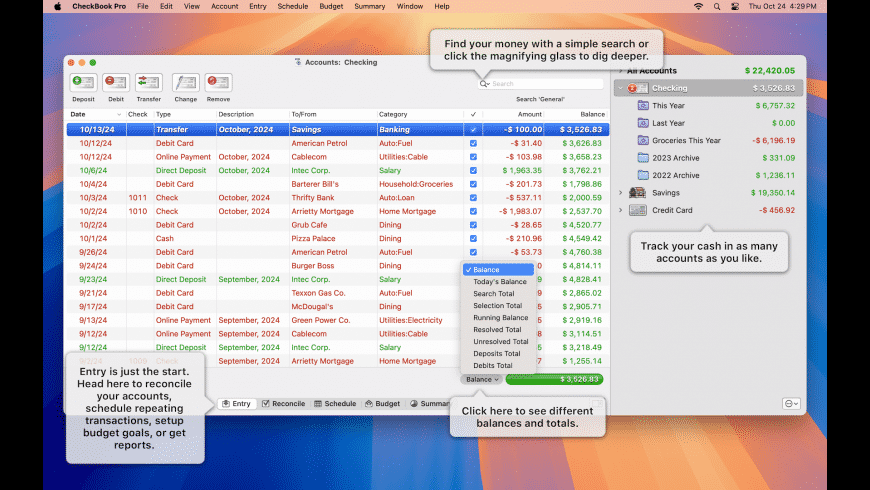Select the This Year smart folder icon
This screenshot has height=490, width=870.
click(643, 105)
